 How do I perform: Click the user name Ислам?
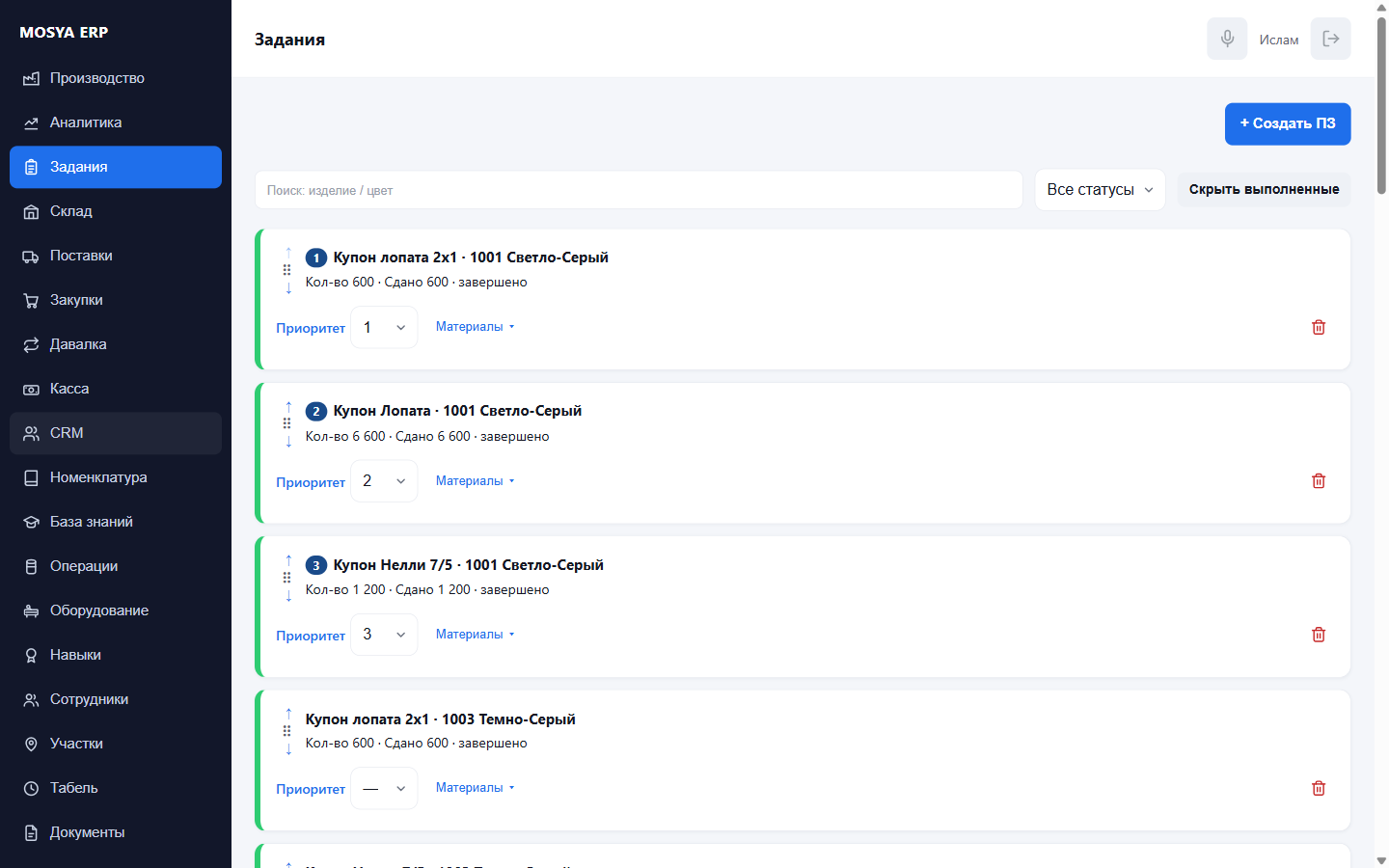click(x=1279, y=40)
